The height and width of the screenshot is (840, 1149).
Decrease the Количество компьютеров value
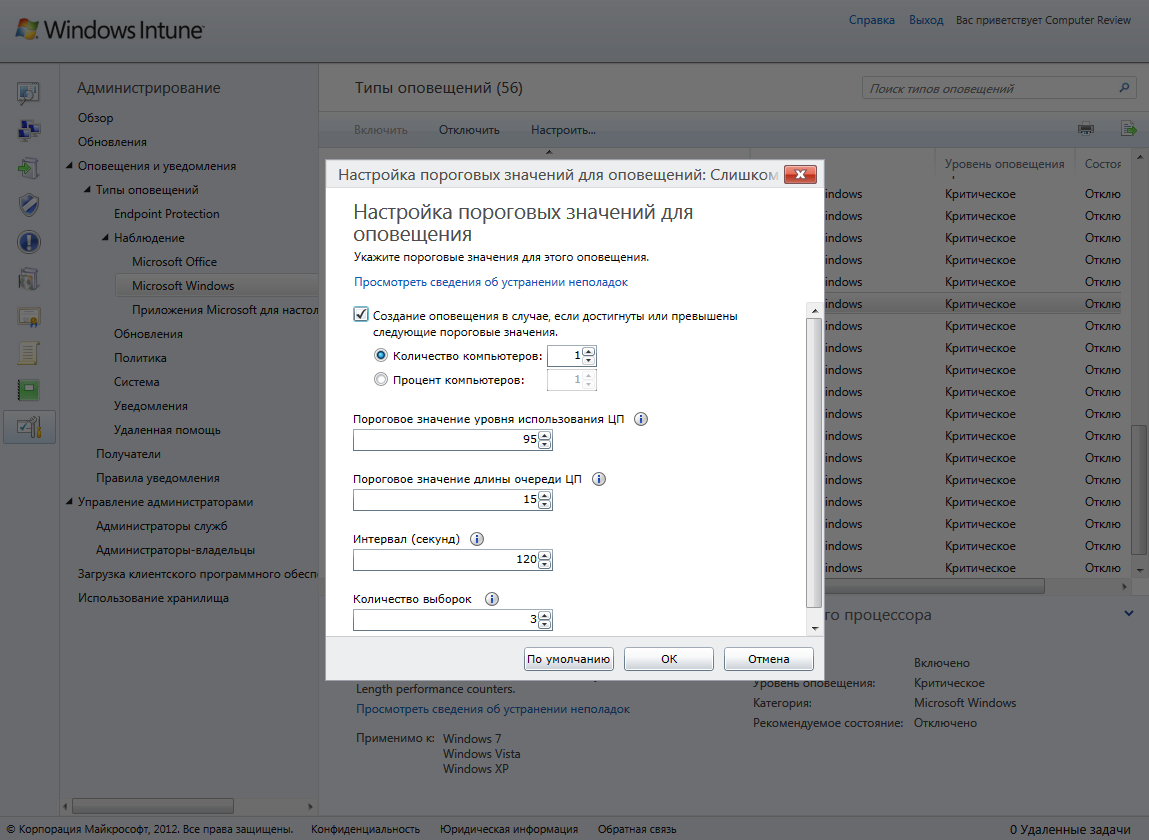coord(588,360)
